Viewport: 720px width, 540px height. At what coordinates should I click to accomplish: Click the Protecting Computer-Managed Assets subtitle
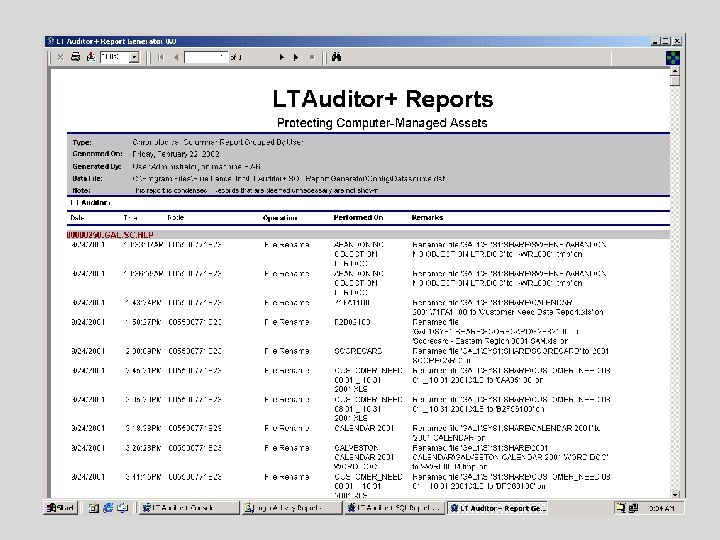click(x=382, y=123)
